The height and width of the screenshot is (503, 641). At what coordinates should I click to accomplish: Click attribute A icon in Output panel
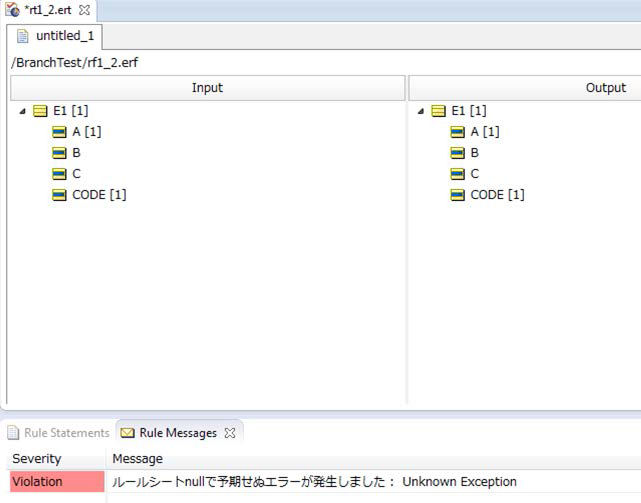point(457,132)
